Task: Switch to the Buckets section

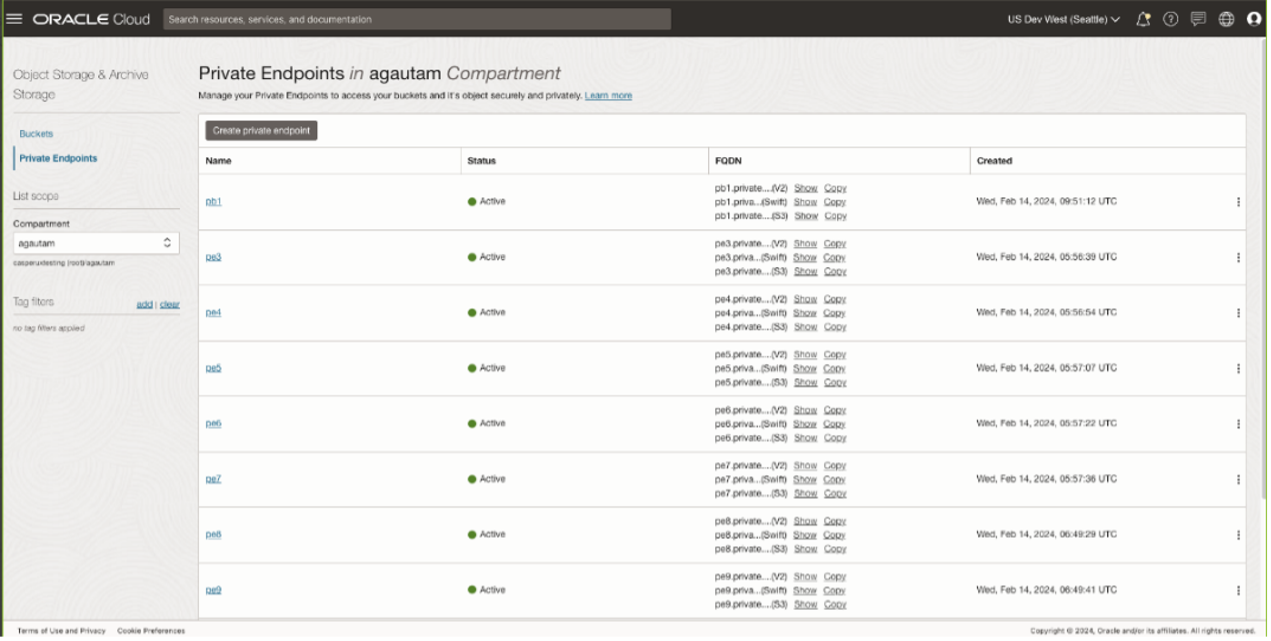Action: point(37,132)
